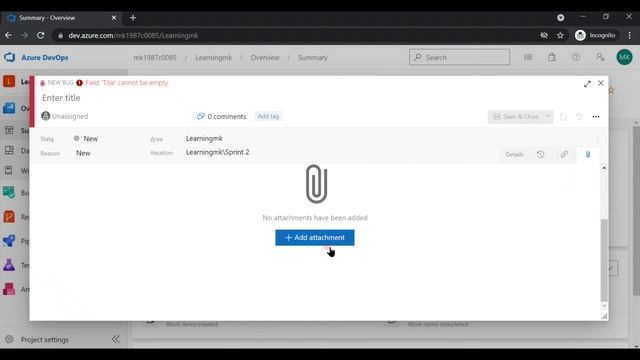This screenshot has height=360, width=640.
Task: Click the mk1987c0085 breadcrumb
Action: [155, 58]
